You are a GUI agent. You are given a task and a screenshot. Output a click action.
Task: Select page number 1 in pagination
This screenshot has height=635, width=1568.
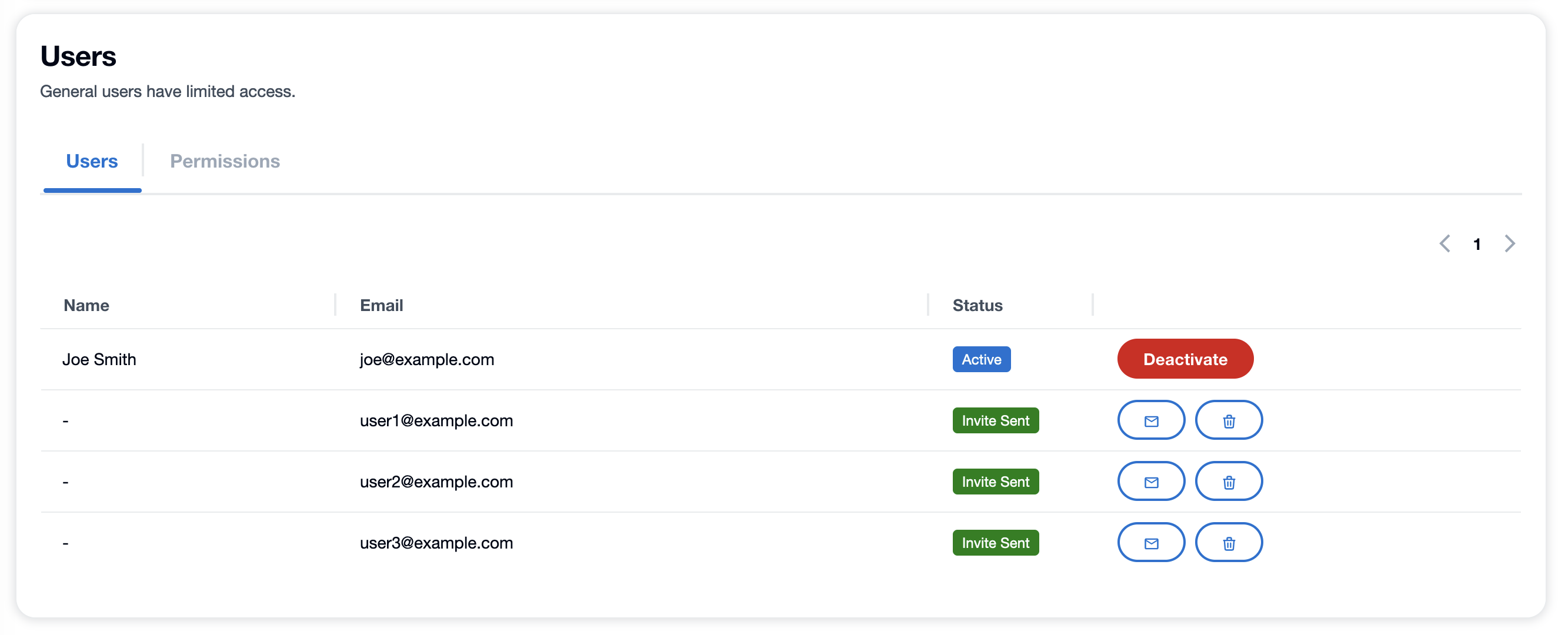pyautogui.click(x=1477, y=245)
